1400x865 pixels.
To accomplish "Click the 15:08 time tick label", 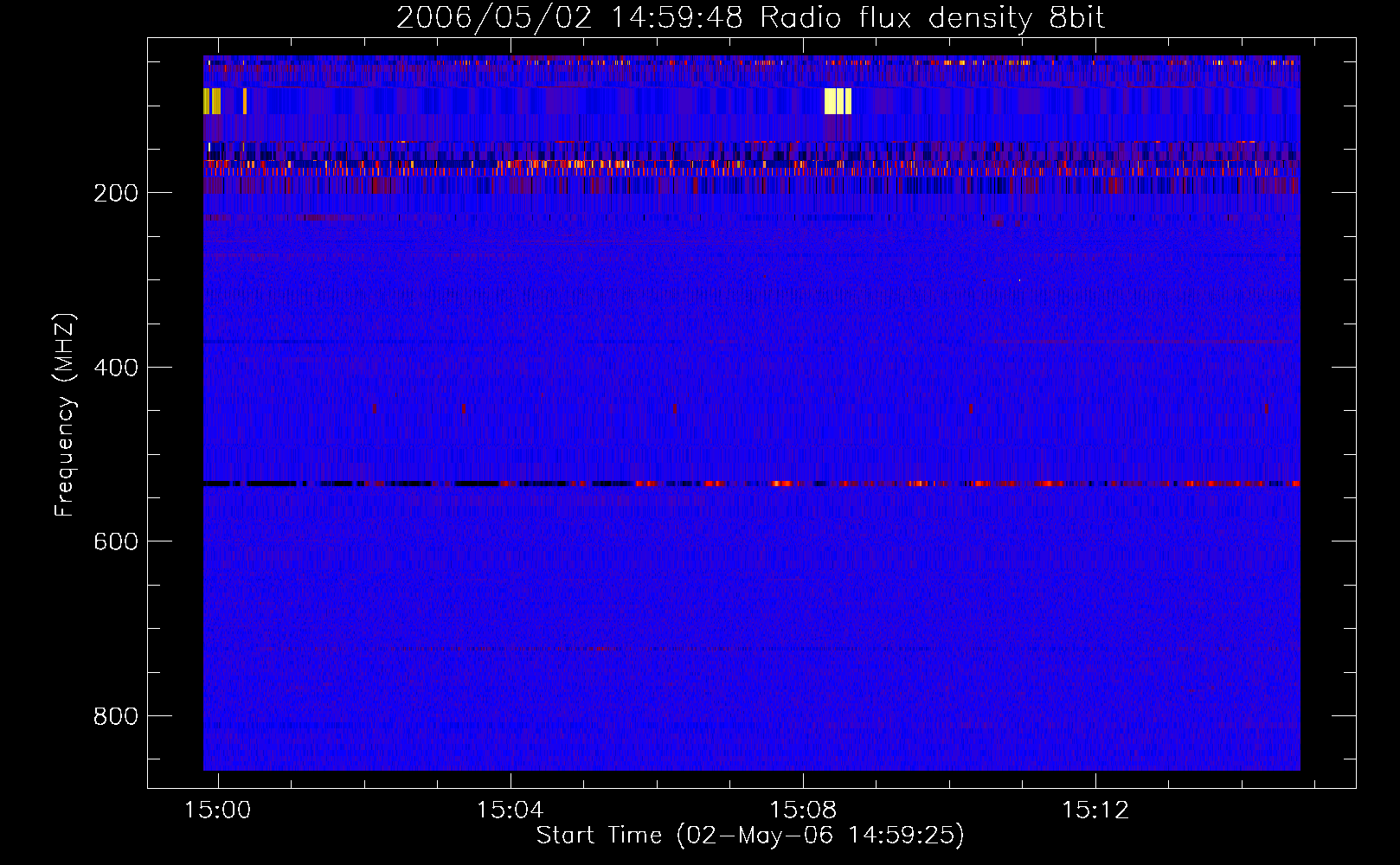I will point(803,810).
